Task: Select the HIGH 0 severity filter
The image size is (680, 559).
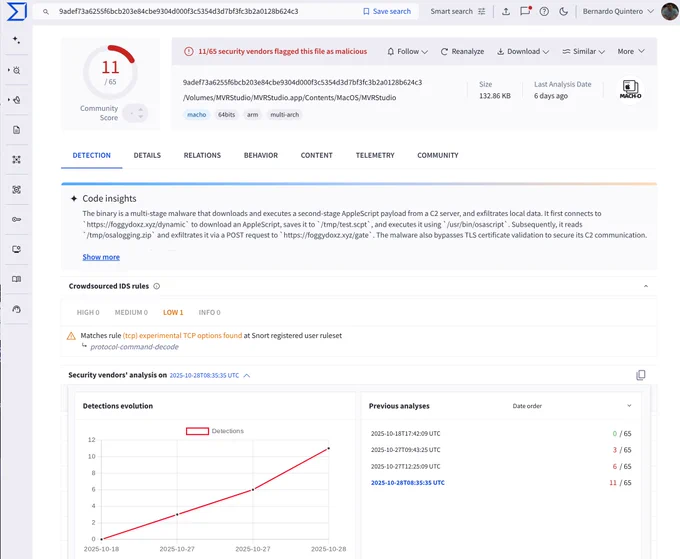Action: click(88, 313)
